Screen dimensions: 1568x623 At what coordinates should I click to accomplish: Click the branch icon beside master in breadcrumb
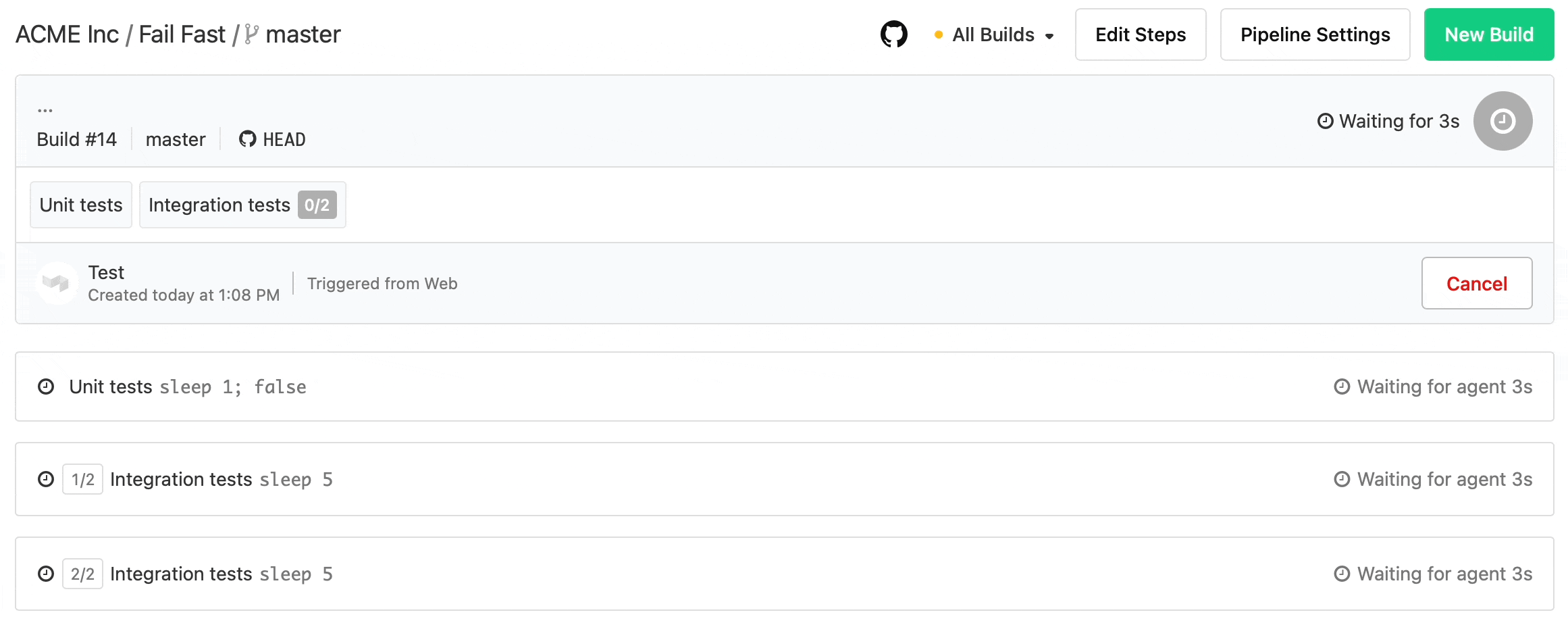coord(252,34)
